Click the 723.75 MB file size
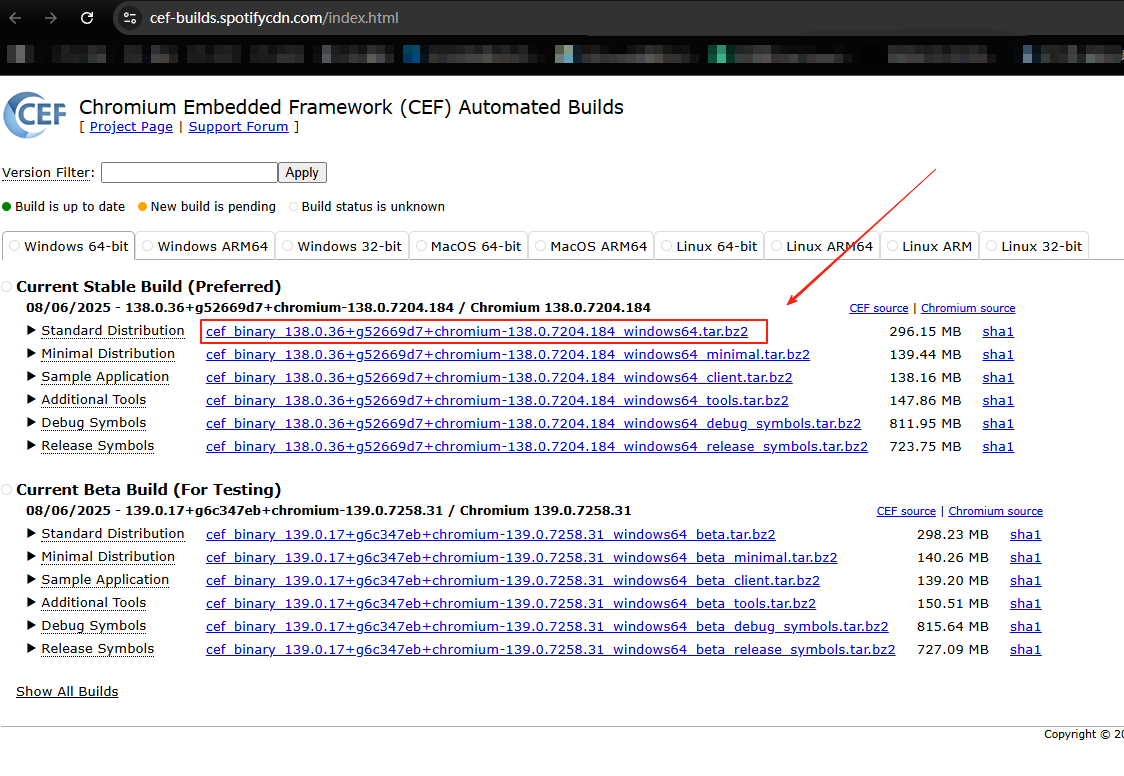1124x776 pixels. [x=925, y=446]
